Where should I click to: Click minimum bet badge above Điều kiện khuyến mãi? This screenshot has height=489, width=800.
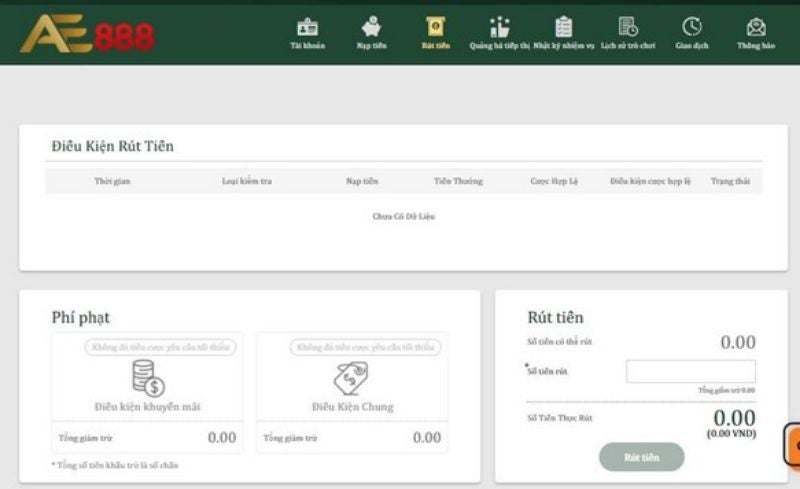[160, 347]
